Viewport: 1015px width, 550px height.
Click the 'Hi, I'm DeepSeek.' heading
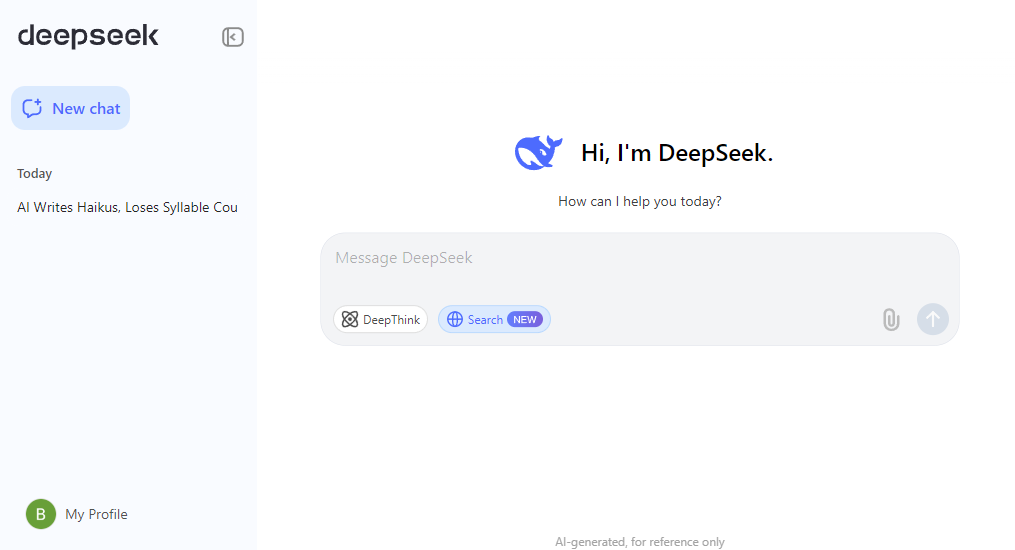tap(677, 153)
